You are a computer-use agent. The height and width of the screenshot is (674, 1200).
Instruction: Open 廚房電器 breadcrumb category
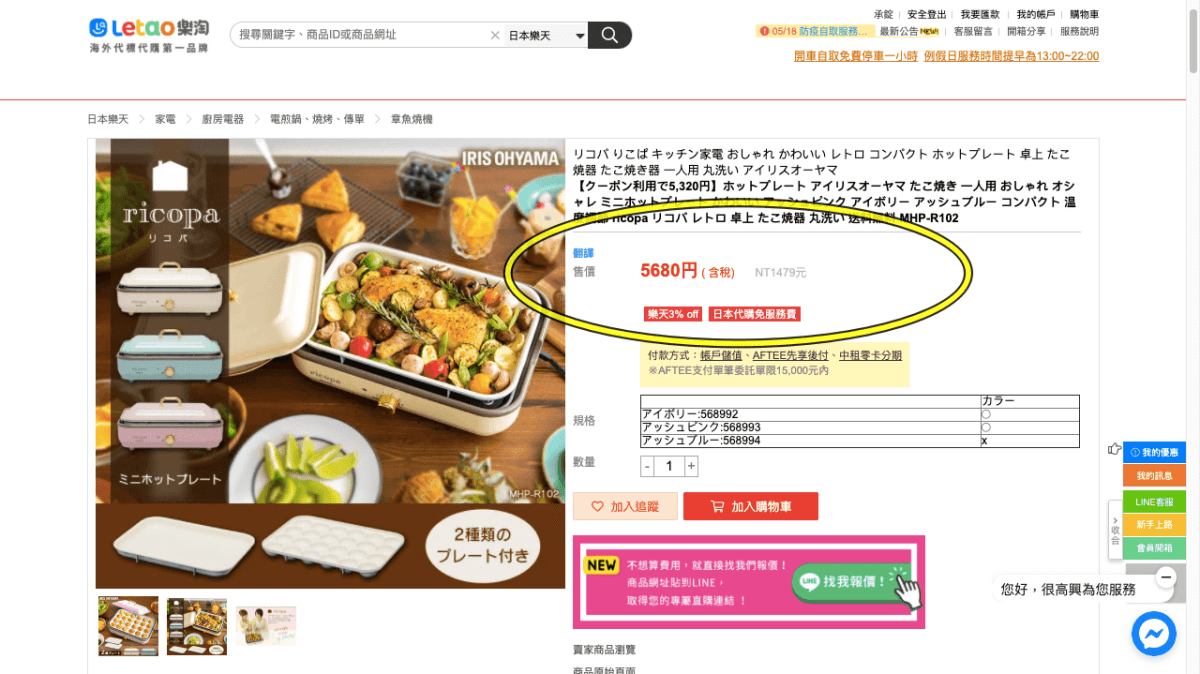coord(222,119)
